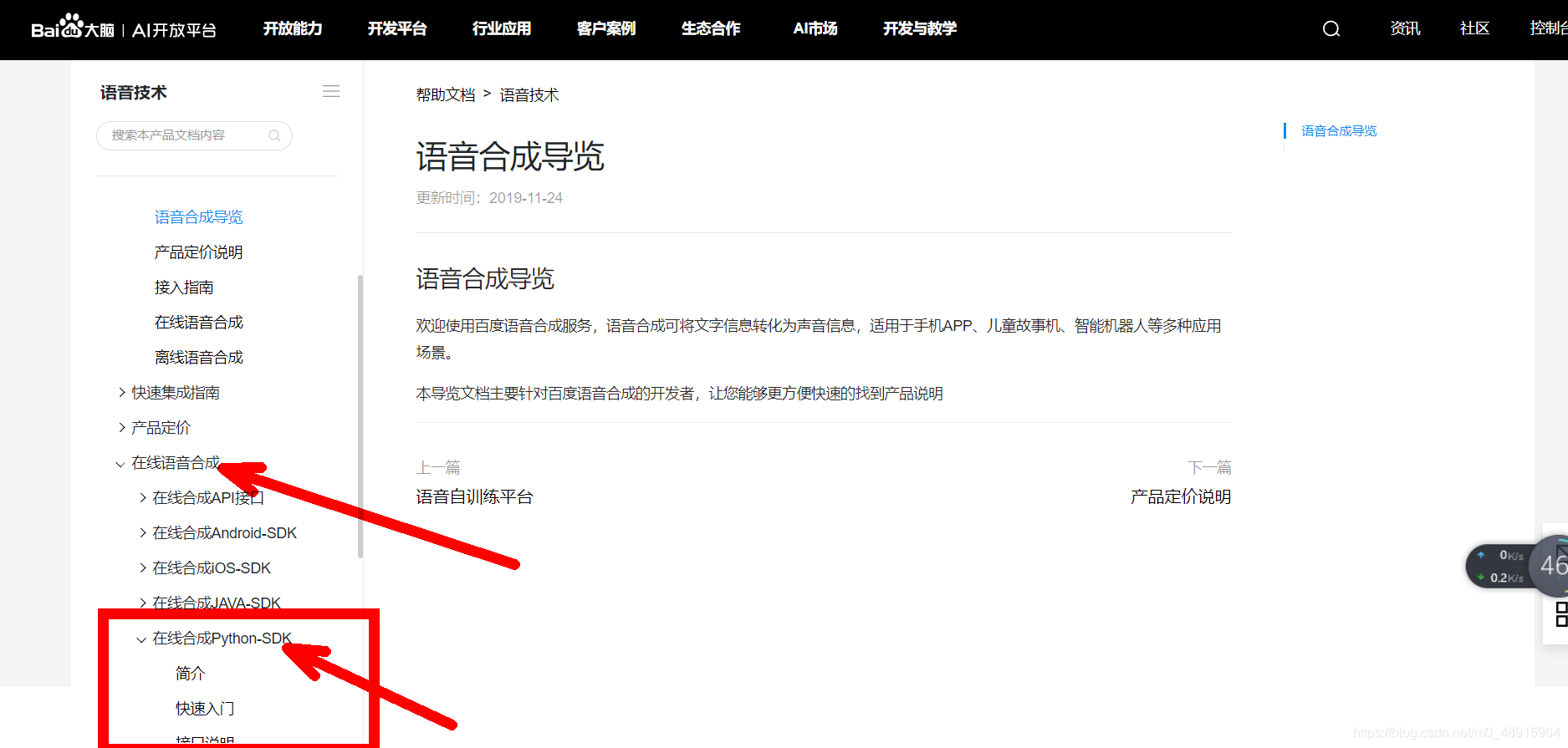Click the sidebar vertical scrollbar
Screen dimensions: 1568x748
coord(360,416)
